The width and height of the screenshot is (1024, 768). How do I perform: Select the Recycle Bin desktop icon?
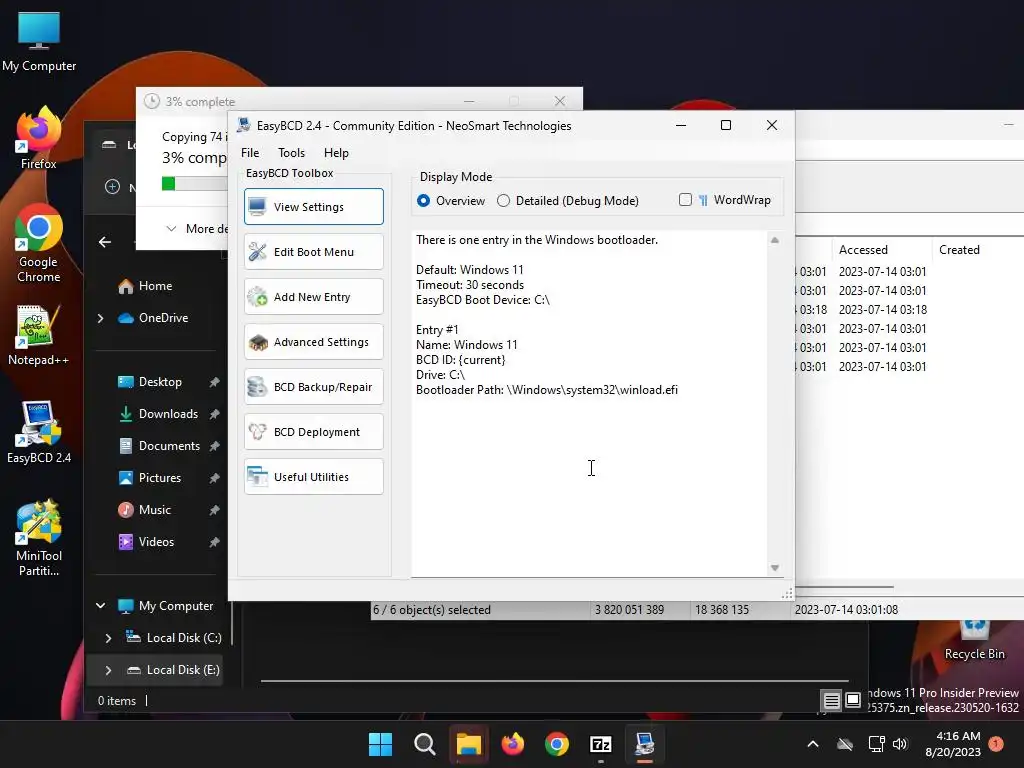click(x=974, y=640)
